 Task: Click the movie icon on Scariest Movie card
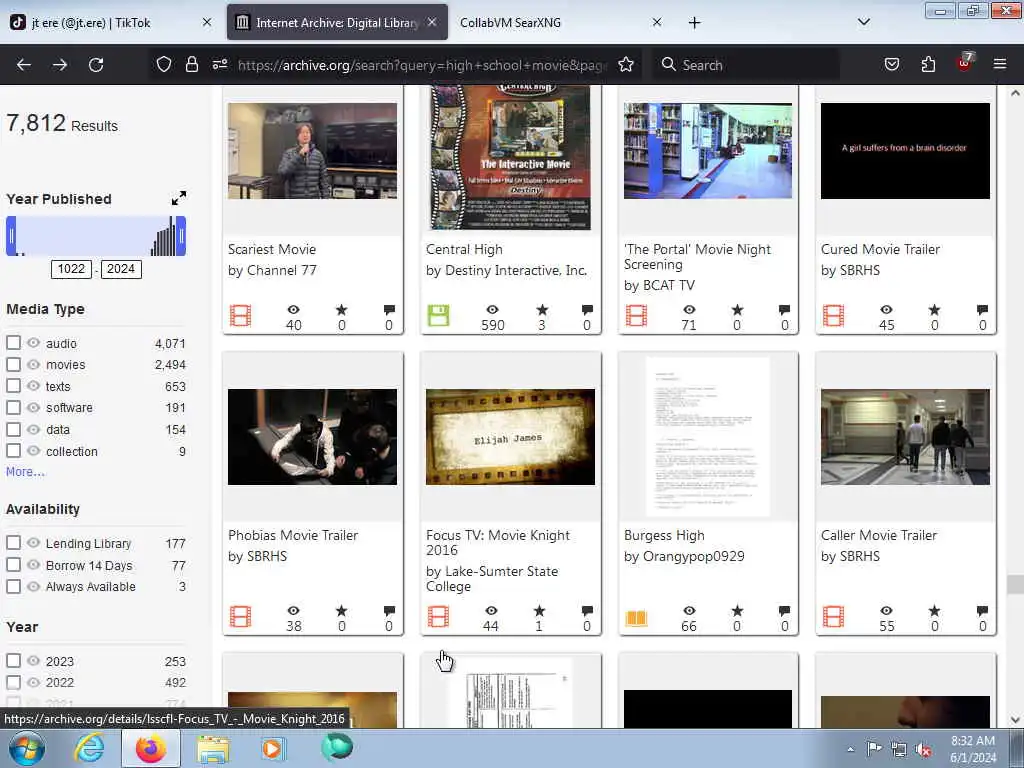coord(241,316)
